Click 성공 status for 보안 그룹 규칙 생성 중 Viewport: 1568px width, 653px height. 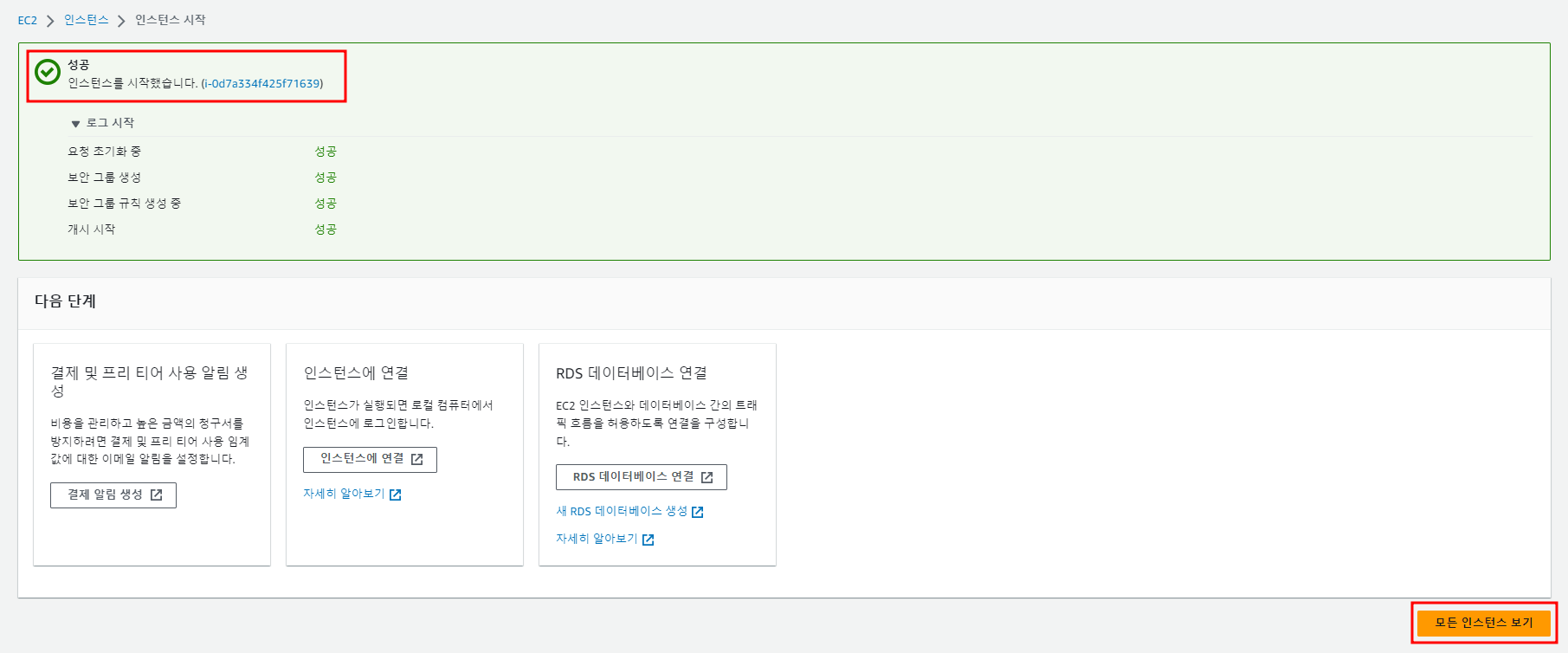point(326,204)
